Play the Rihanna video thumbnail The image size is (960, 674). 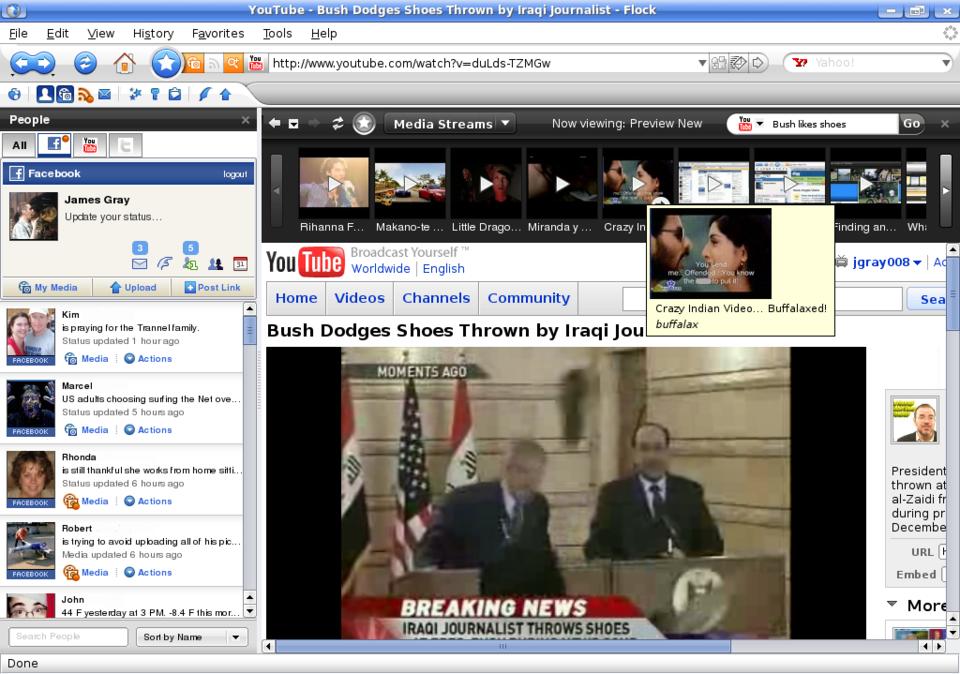click(x=334, y=184)
